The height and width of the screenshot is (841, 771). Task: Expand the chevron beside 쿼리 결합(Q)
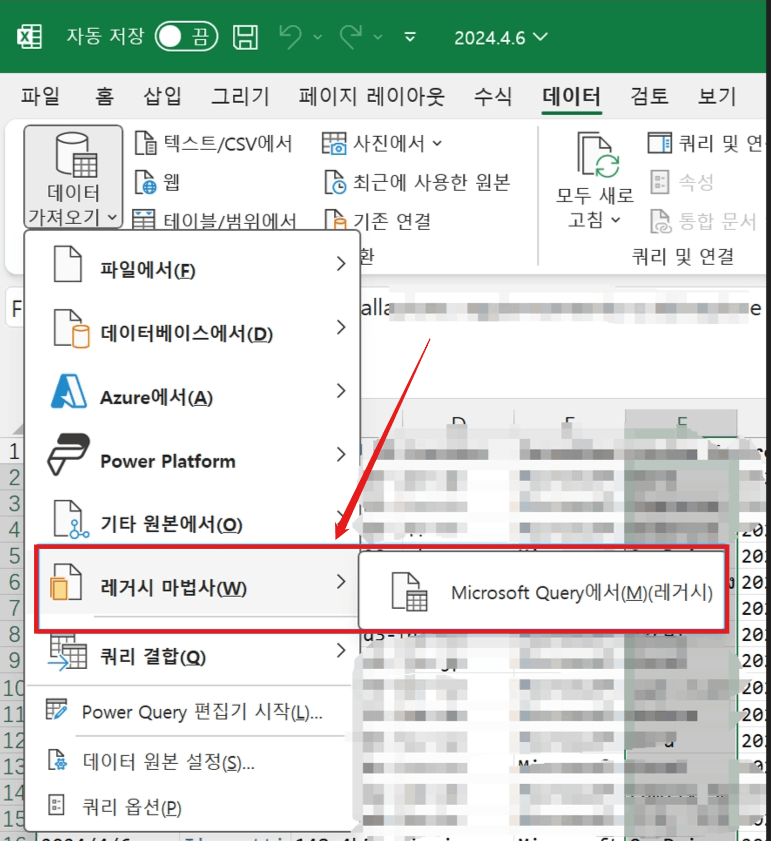[341, 651]
